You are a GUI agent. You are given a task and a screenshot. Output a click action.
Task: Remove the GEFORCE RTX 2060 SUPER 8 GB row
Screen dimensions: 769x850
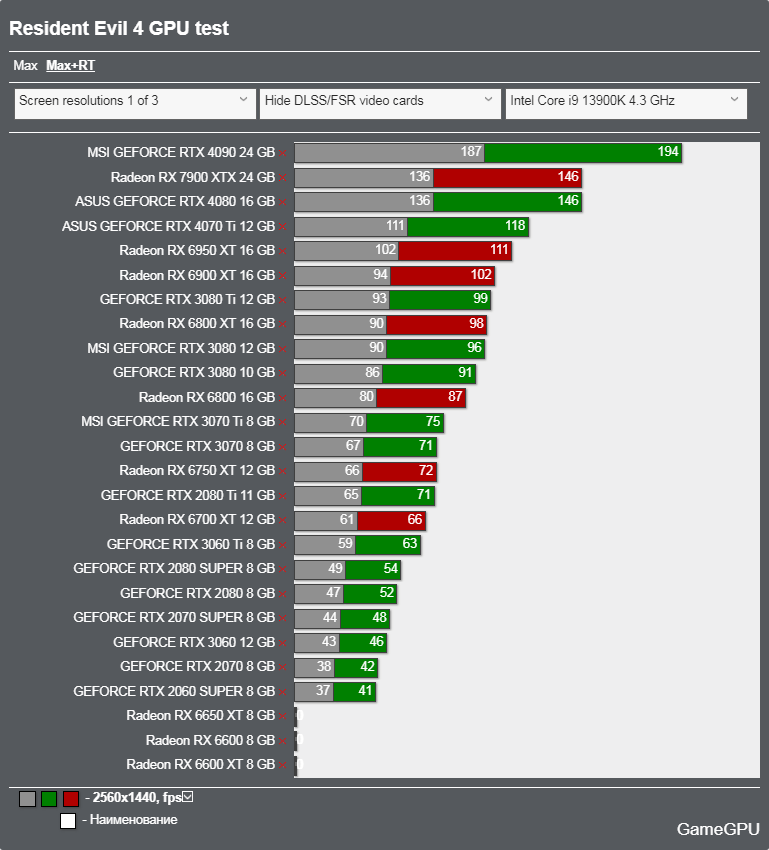pyautogui.click(x=283, y=692)
